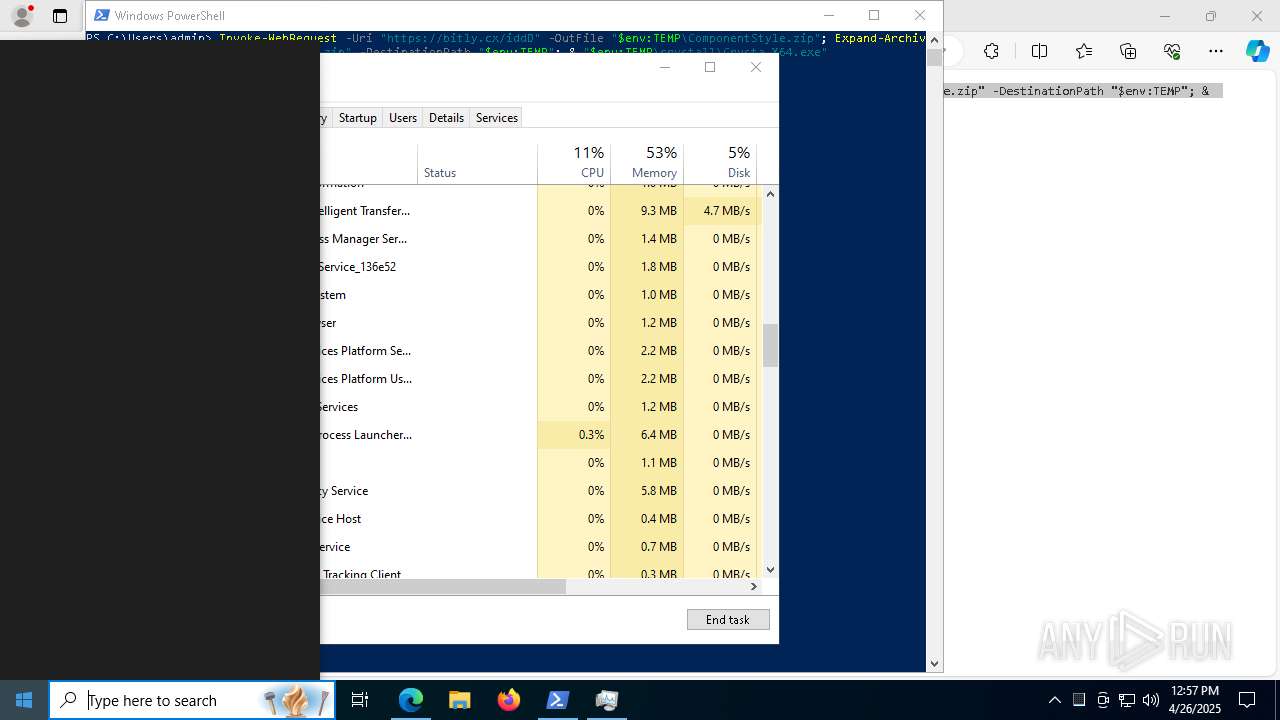This screenshot has height=720, width=1280.
Task: Click Task Manager horizontal scroll right arrow
Action: click(754, 587)
